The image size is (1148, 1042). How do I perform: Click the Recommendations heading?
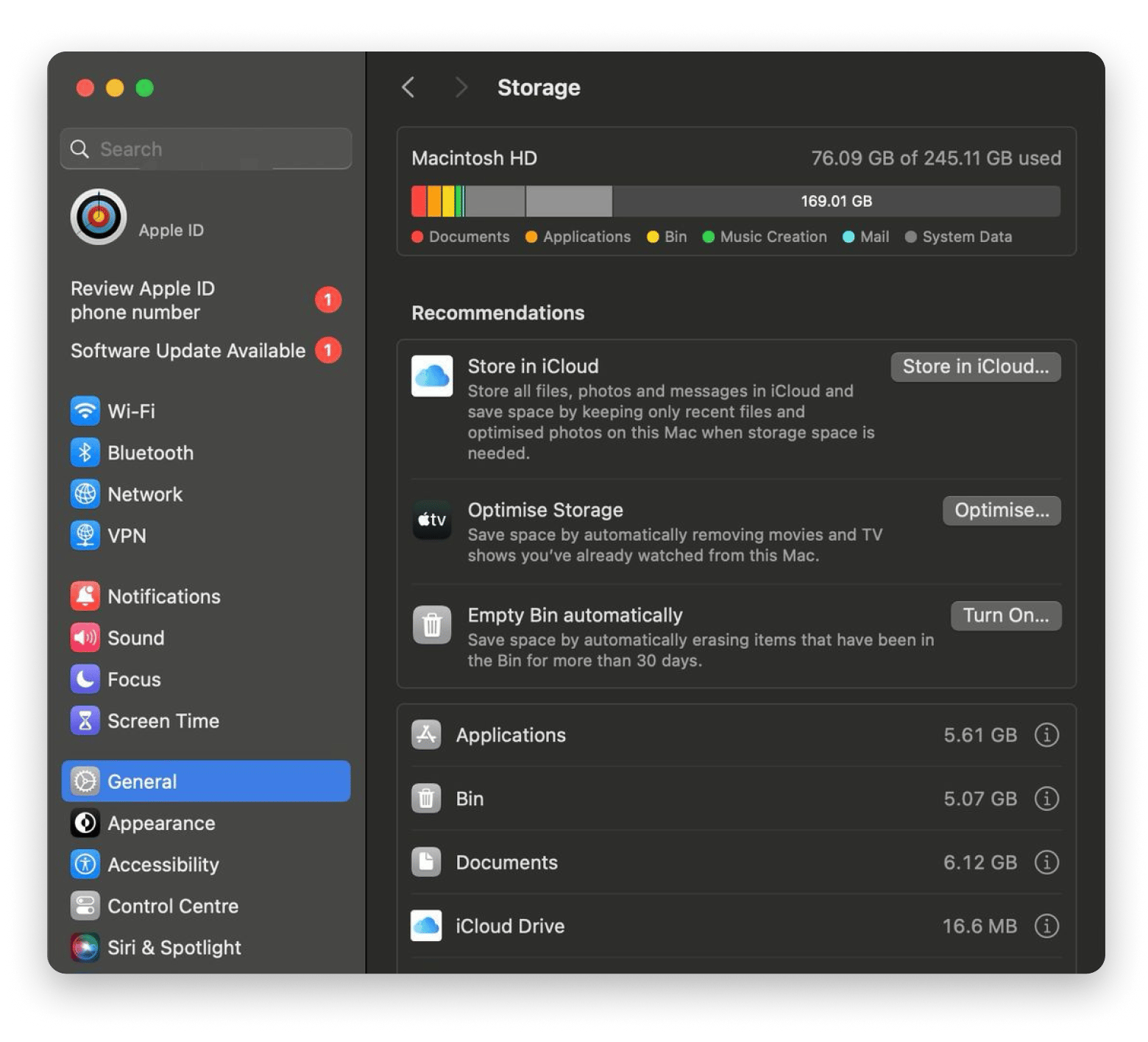tap(497, 313)
